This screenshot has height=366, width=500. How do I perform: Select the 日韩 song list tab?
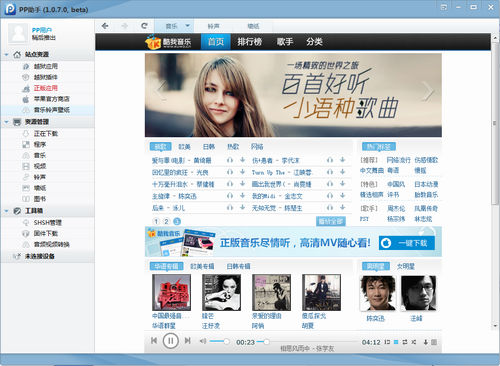pyautogui.click(x=209, y=147)
